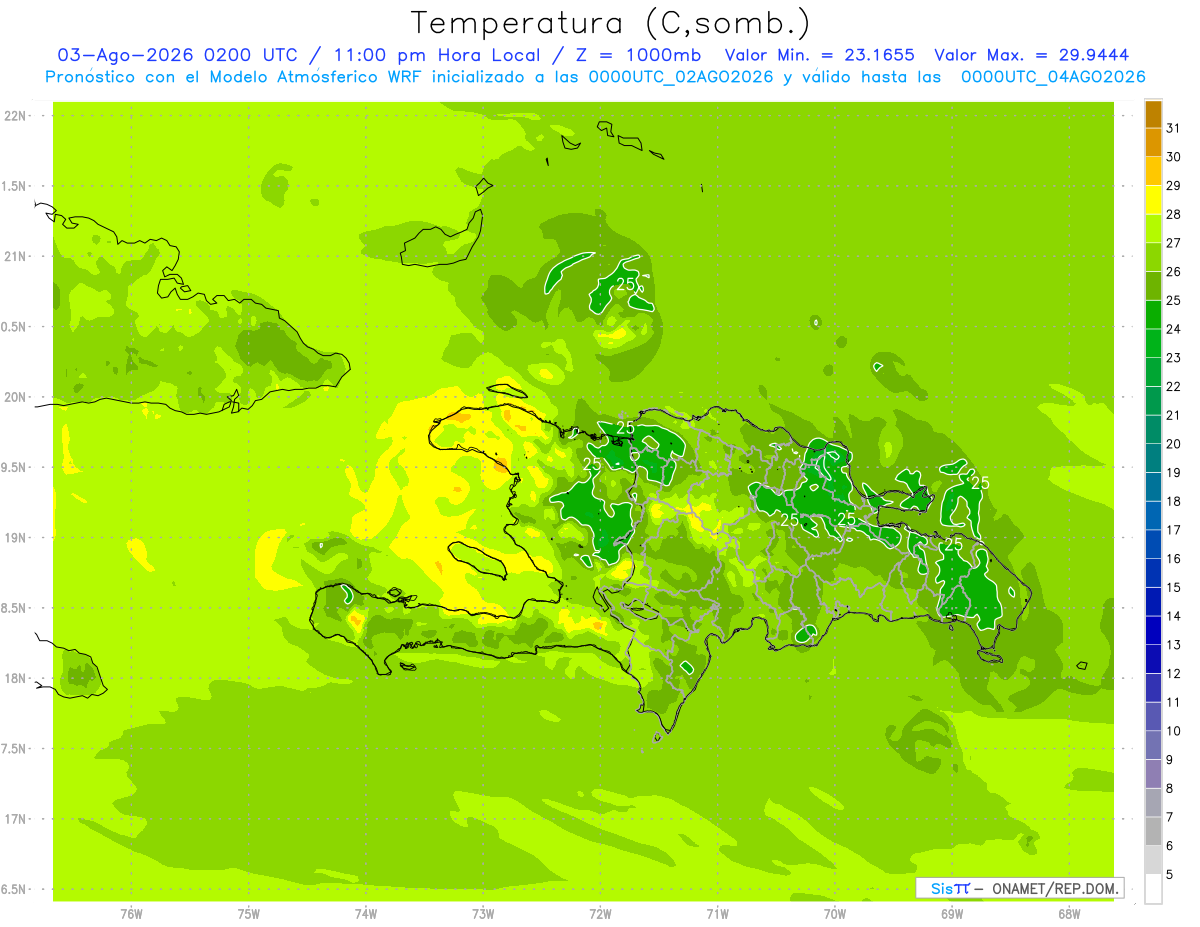Viewport: 1200px width, 927px height.
Task: Click the 71W longitude label
Action: click(x=717, y=914)
